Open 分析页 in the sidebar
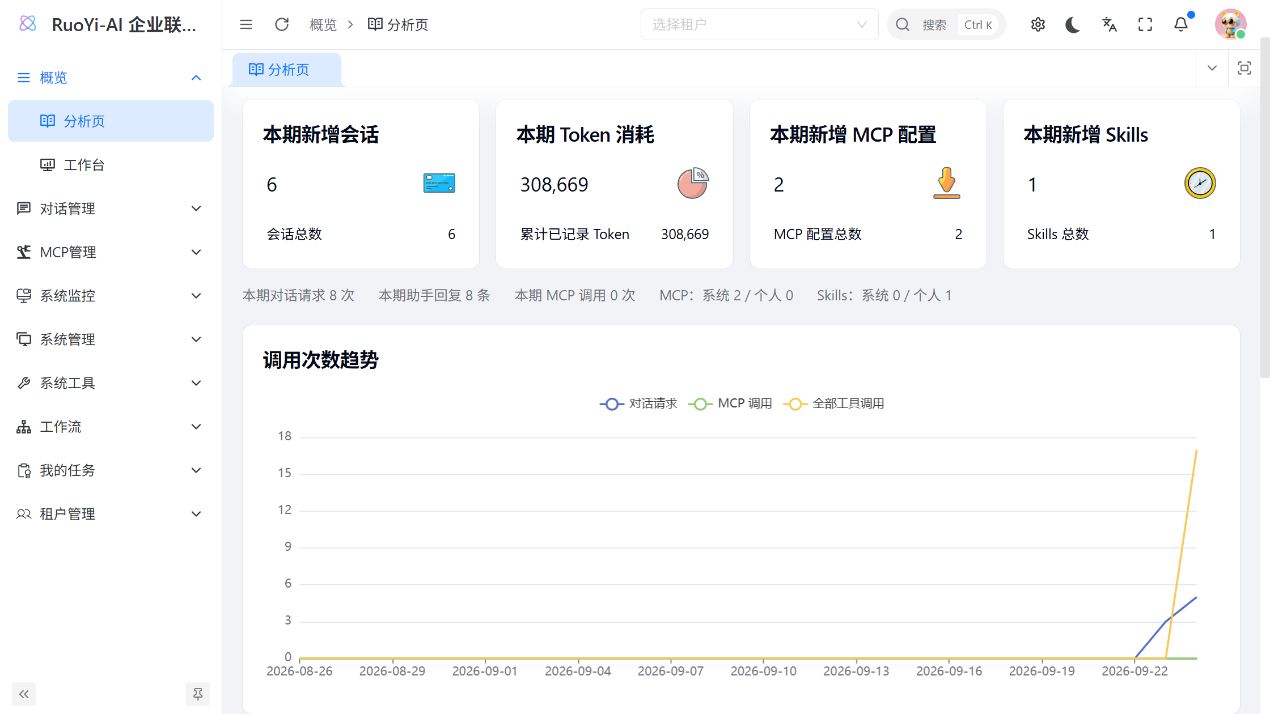 coord(111,121)
